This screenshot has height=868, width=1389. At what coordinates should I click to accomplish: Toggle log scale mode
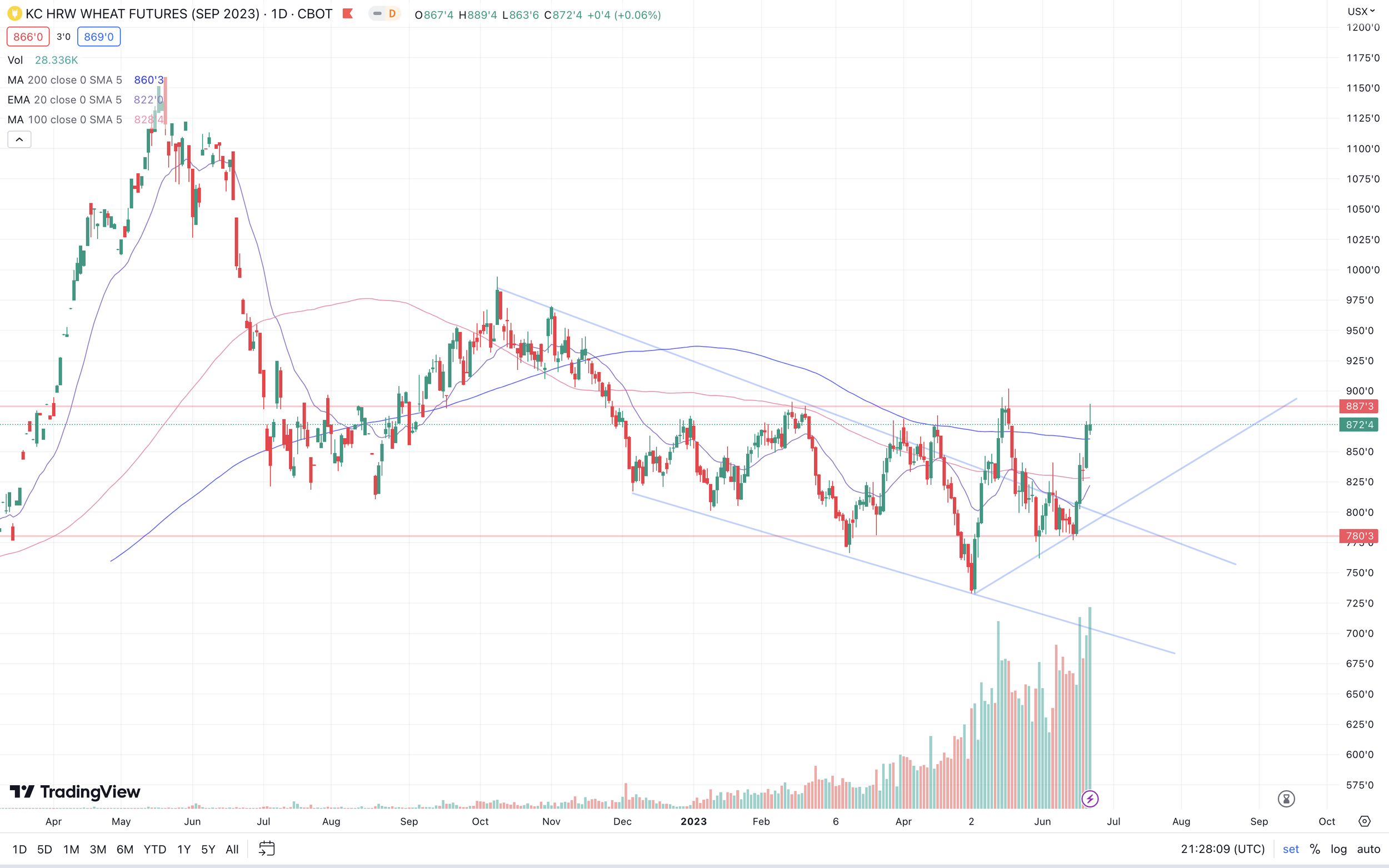click(x=1338, y=849)
